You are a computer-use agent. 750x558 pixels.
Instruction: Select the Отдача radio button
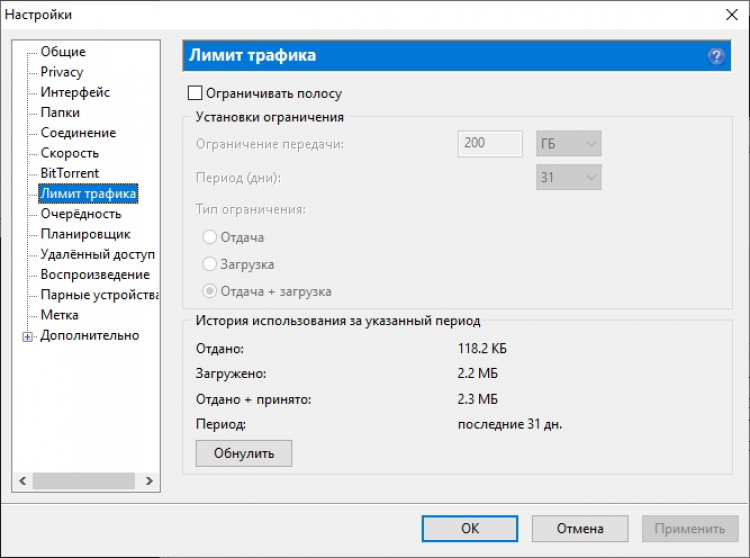click(210, 237)
